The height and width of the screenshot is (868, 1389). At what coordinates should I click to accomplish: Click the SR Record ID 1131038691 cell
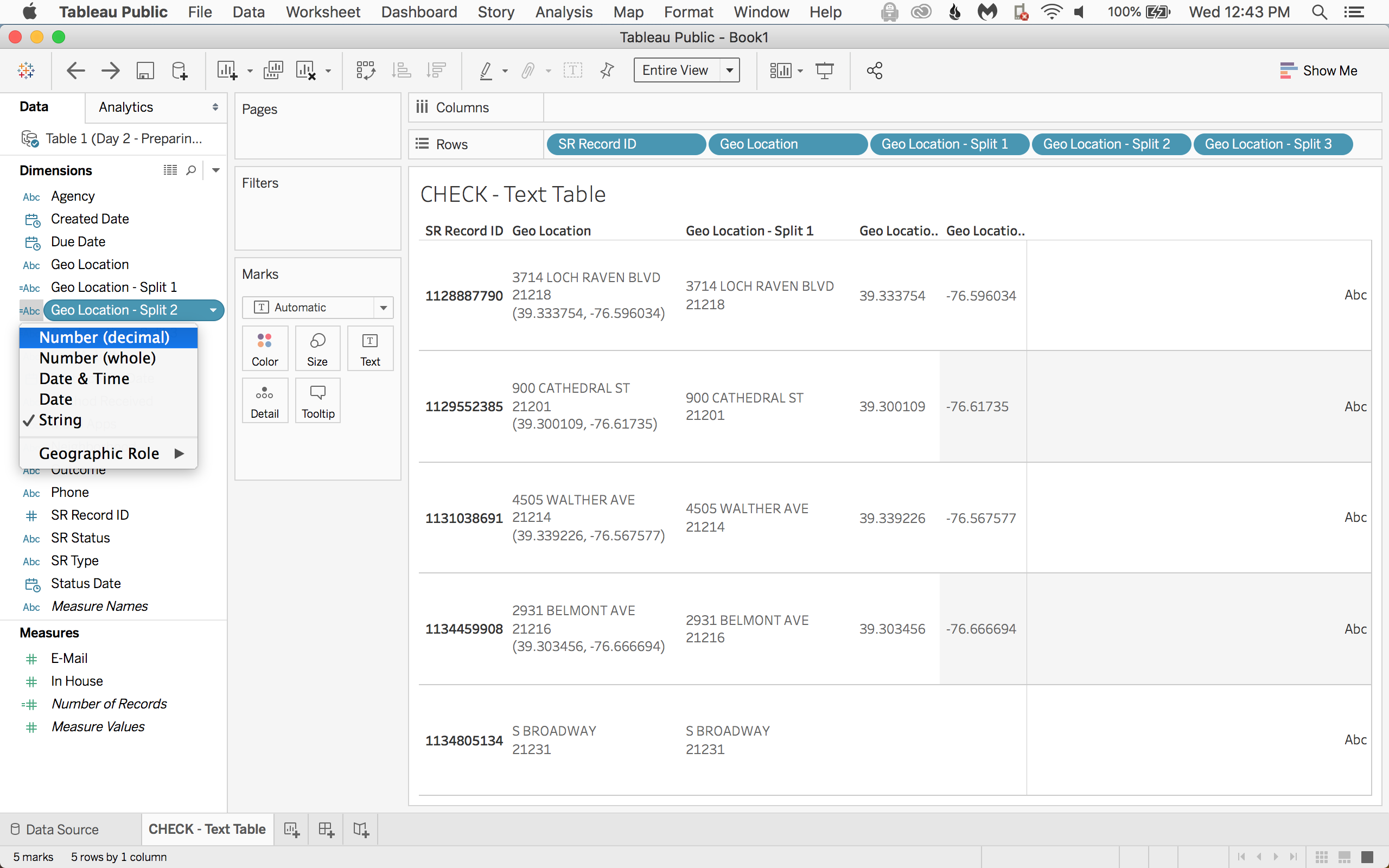464,518
